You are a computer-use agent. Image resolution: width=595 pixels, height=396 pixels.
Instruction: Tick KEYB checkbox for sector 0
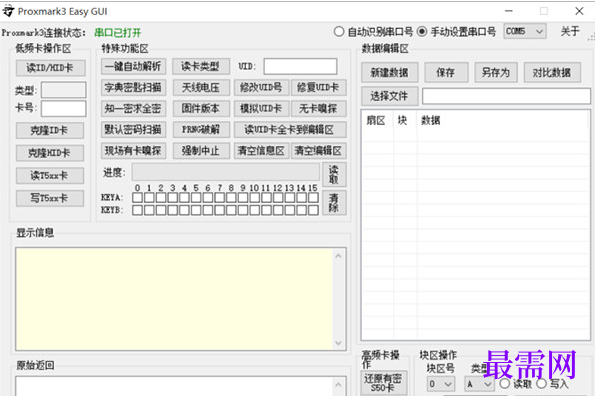(x=137, y=210)
